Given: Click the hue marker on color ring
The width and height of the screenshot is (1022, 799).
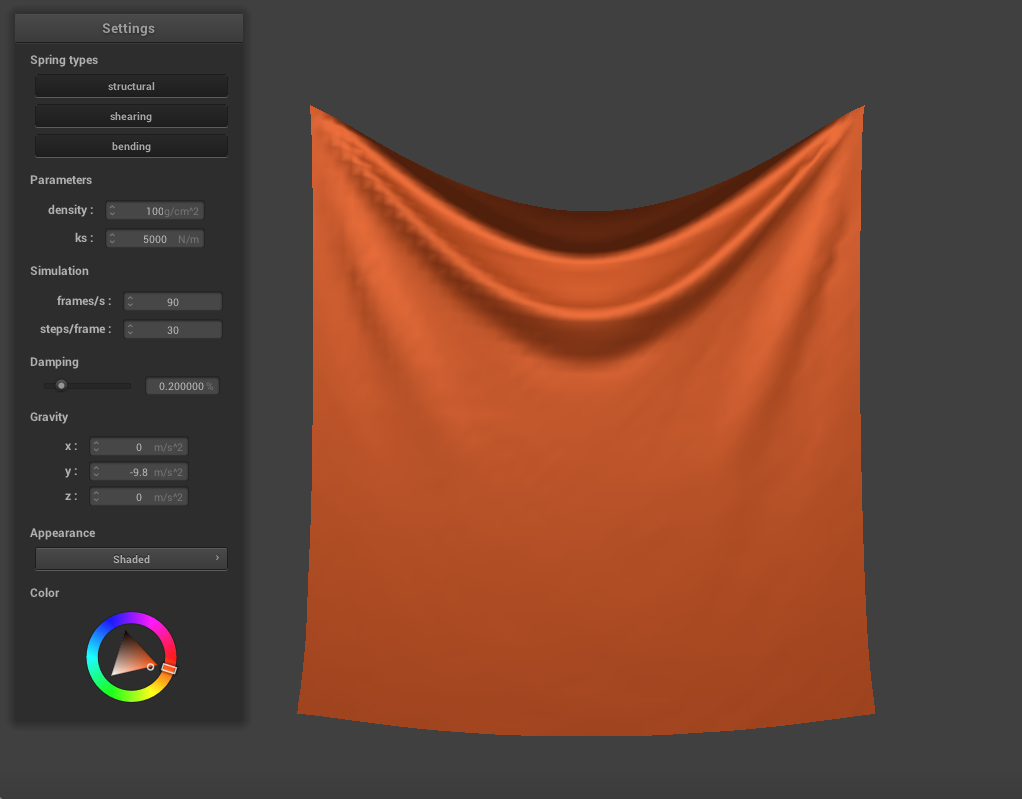Looking at the screenshot, I should (169, 668).
